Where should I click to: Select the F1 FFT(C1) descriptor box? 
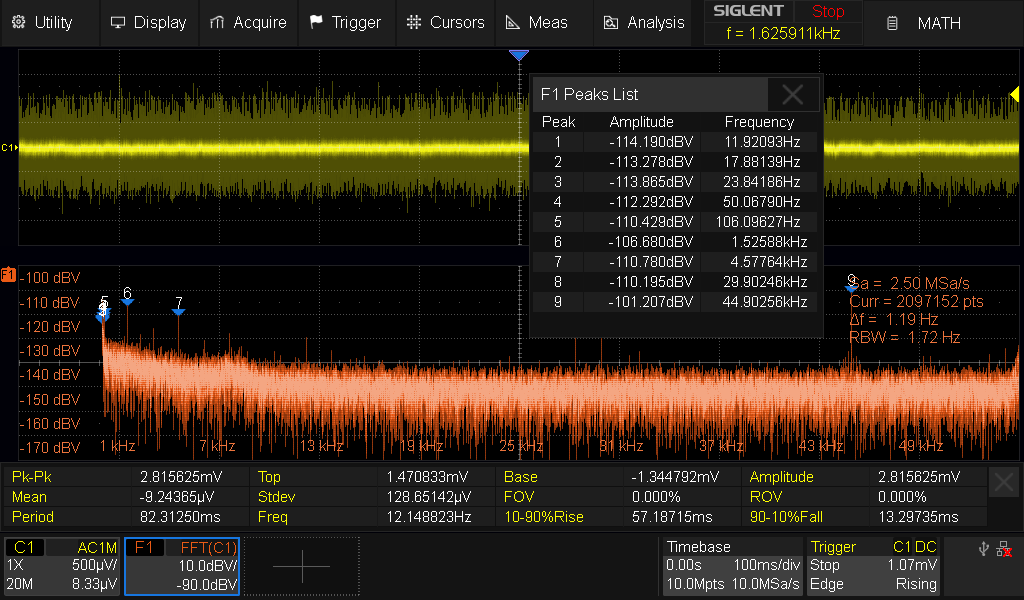[x=182, y=566]
